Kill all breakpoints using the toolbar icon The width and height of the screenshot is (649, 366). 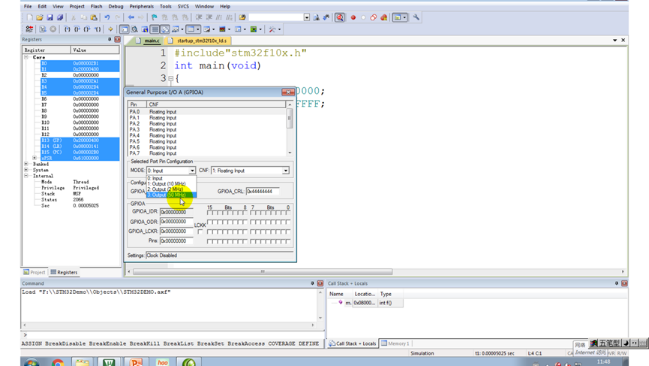pos(384,17)
